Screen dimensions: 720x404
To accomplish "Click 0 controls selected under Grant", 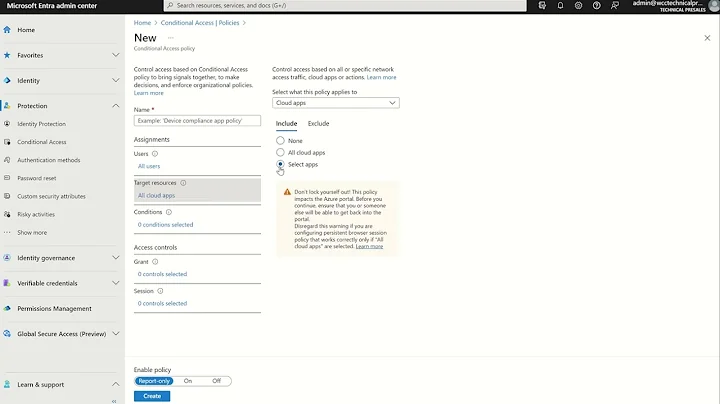I will [x=162, y=274].
